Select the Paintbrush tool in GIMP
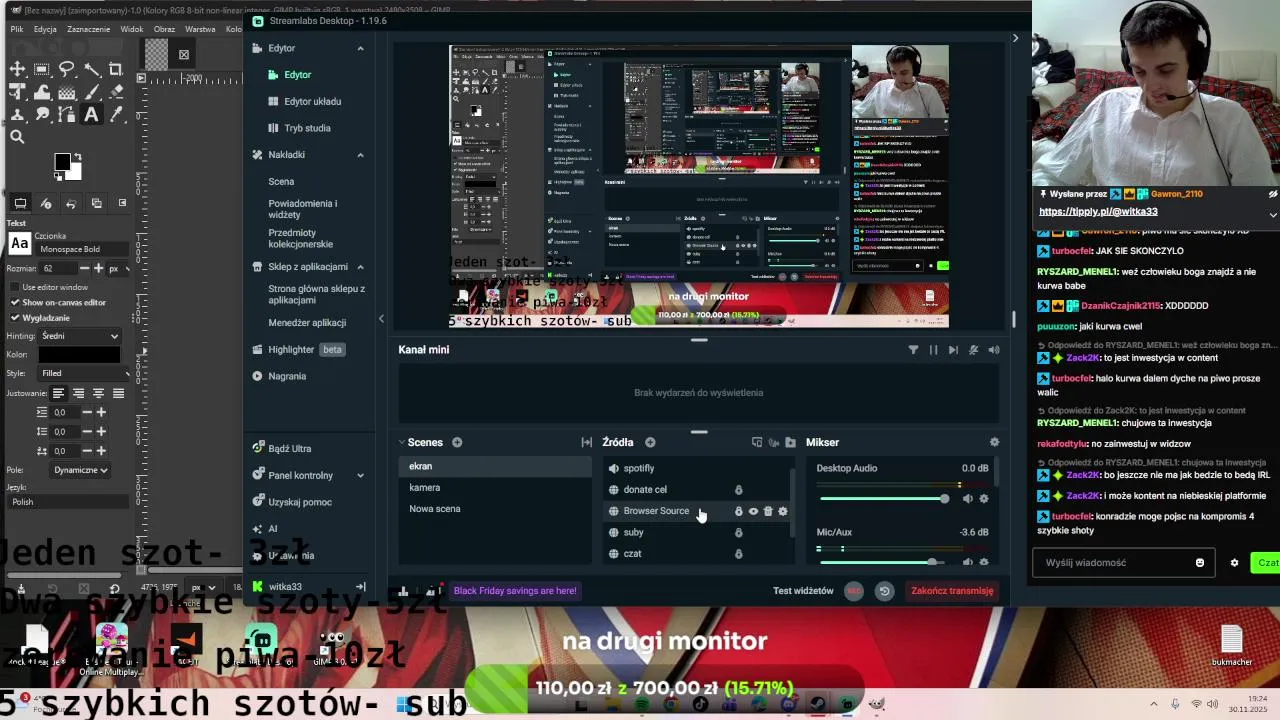This screenshot has height=720, width=1280. (91, 92)
